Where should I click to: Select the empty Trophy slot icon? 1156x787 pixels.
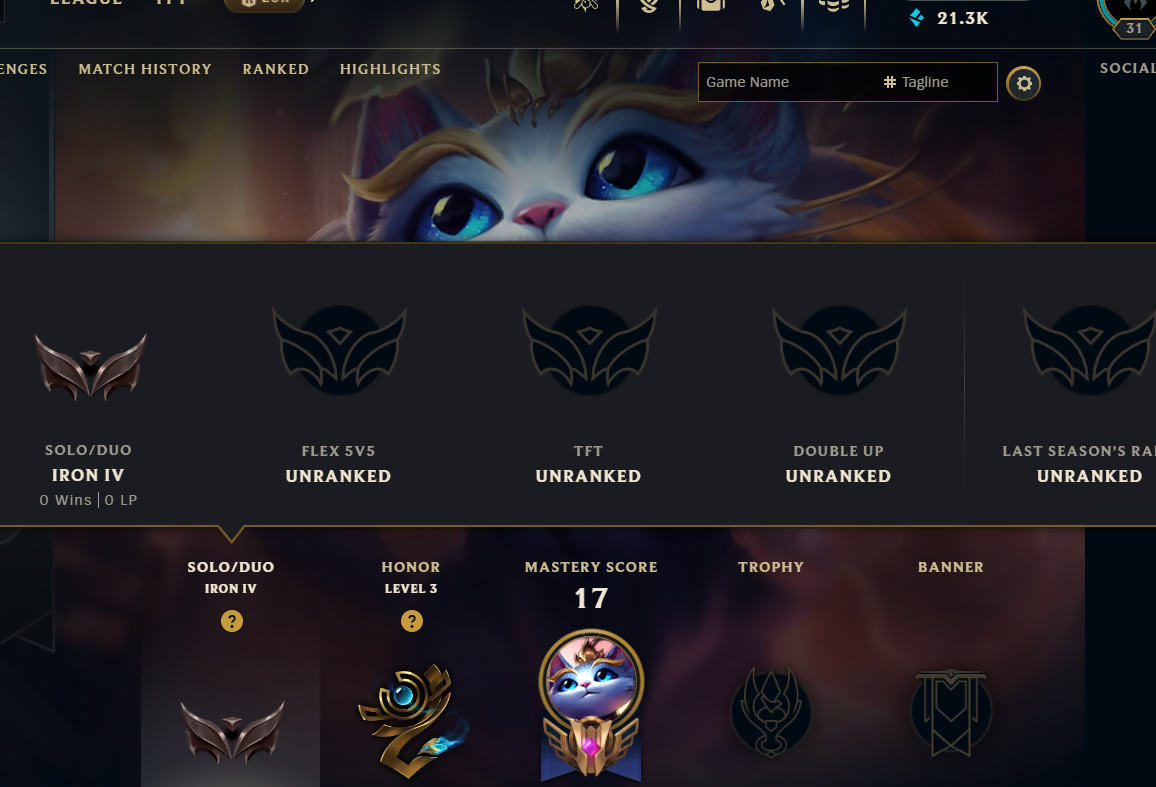pos(771,713)
